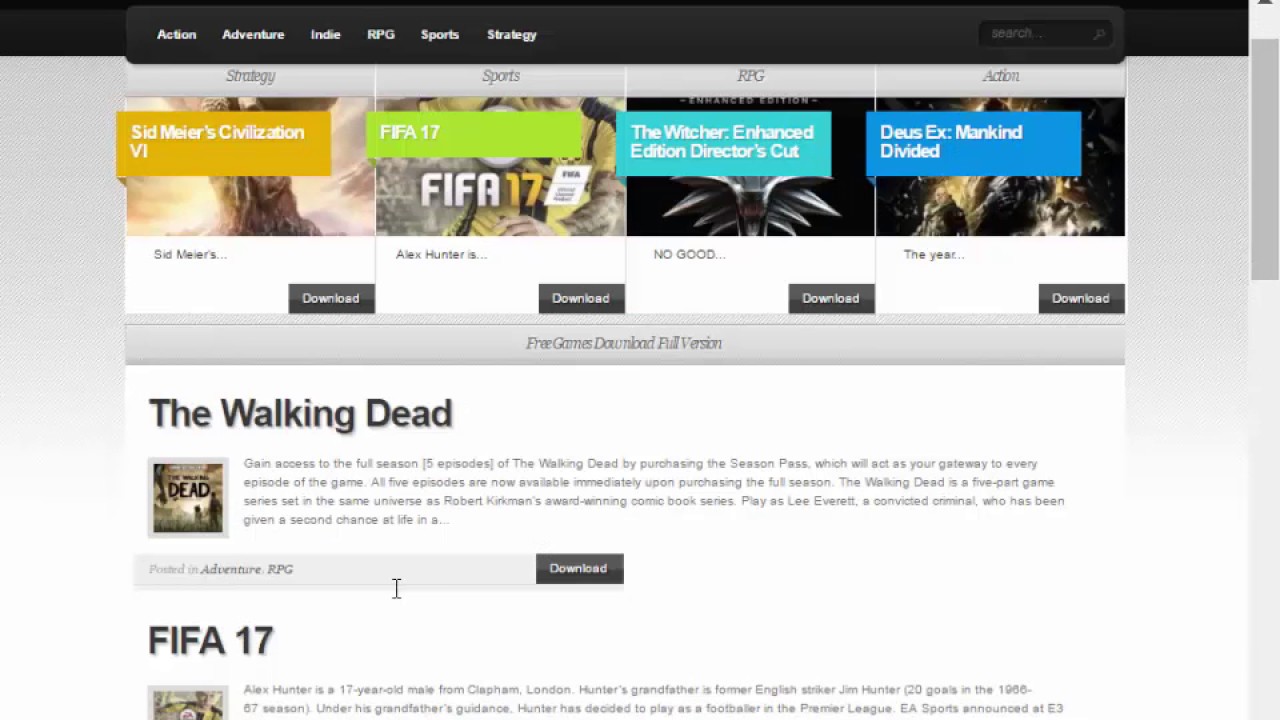Screen dimensions: 1280x720
Task: Click the 'Alex Hunter is...' excerpt text
Action: click(441, 254)
